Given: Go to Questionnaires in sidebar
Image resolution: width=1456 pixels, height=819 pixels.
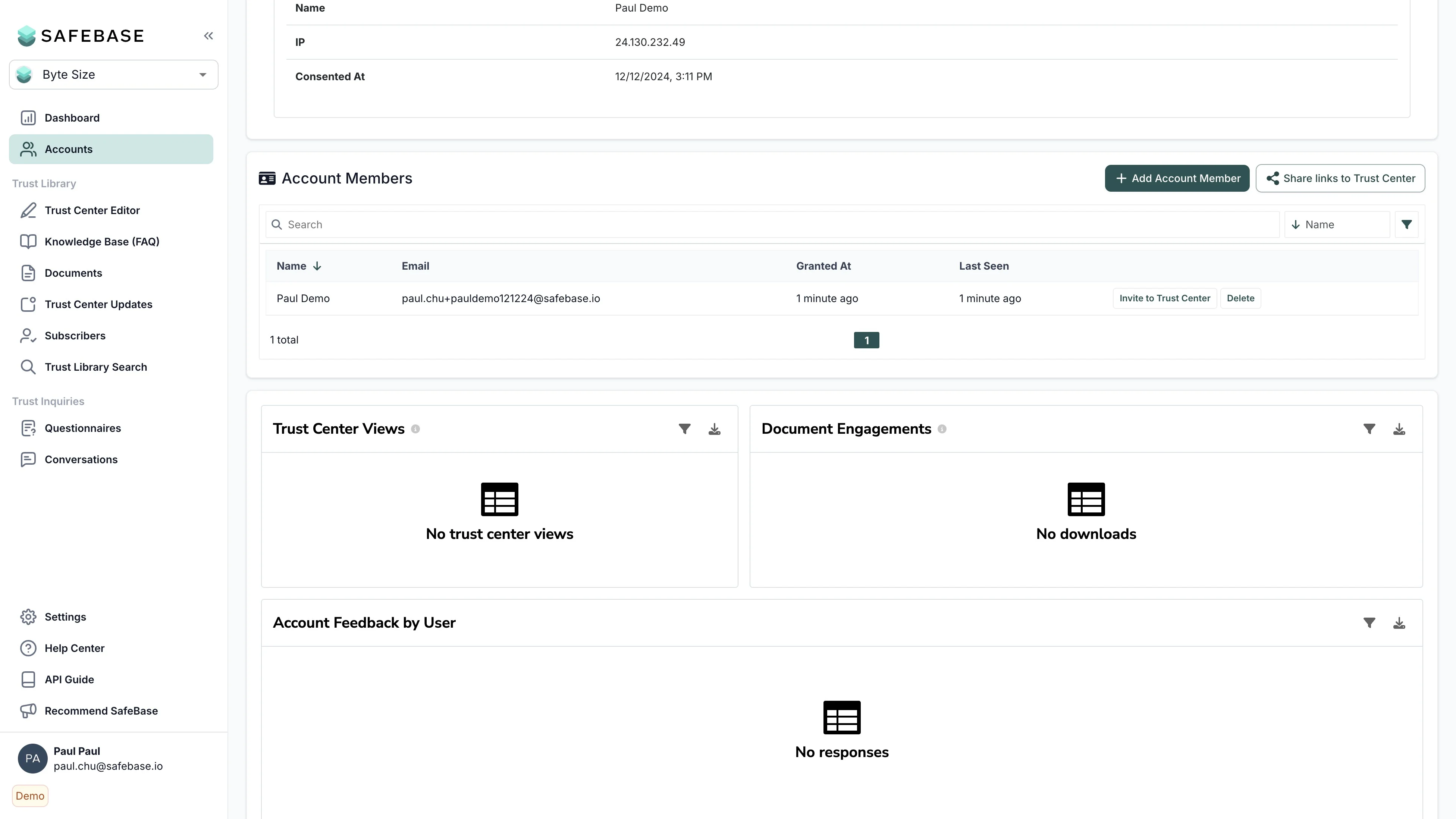Looking at the screenshot, I should point(82,428).
